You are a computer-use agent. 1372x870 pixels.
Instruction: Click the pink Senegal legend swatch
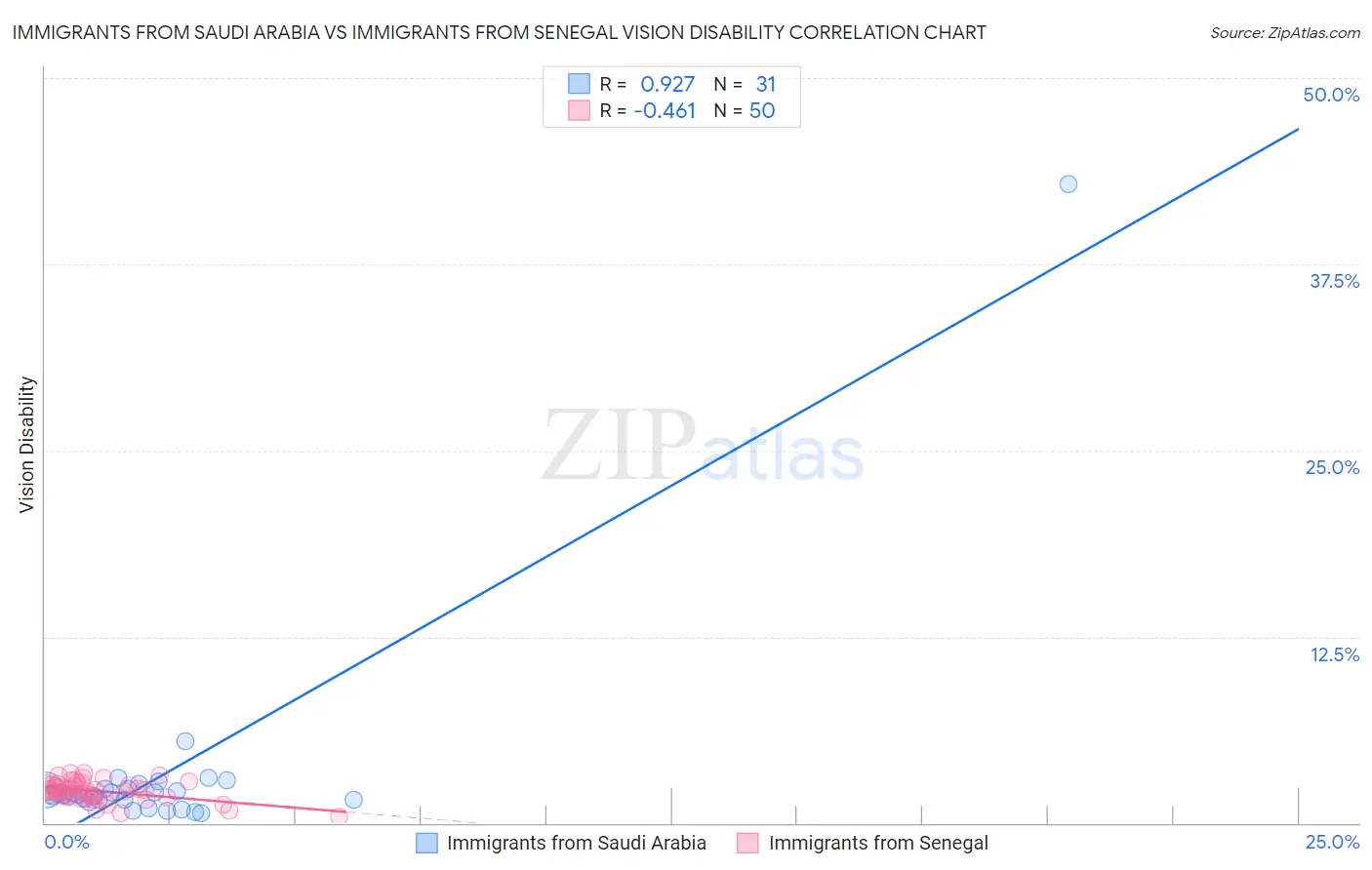[748, 843]
